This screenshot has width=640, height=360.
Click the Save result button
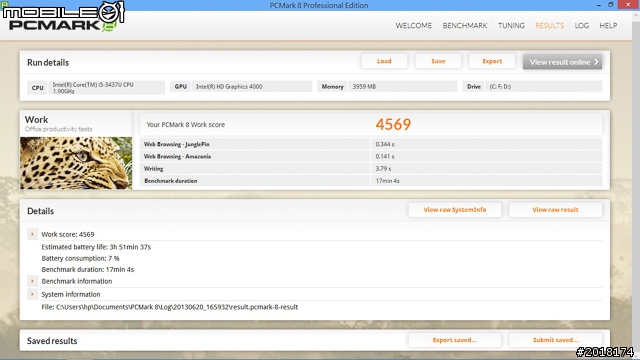438,61
